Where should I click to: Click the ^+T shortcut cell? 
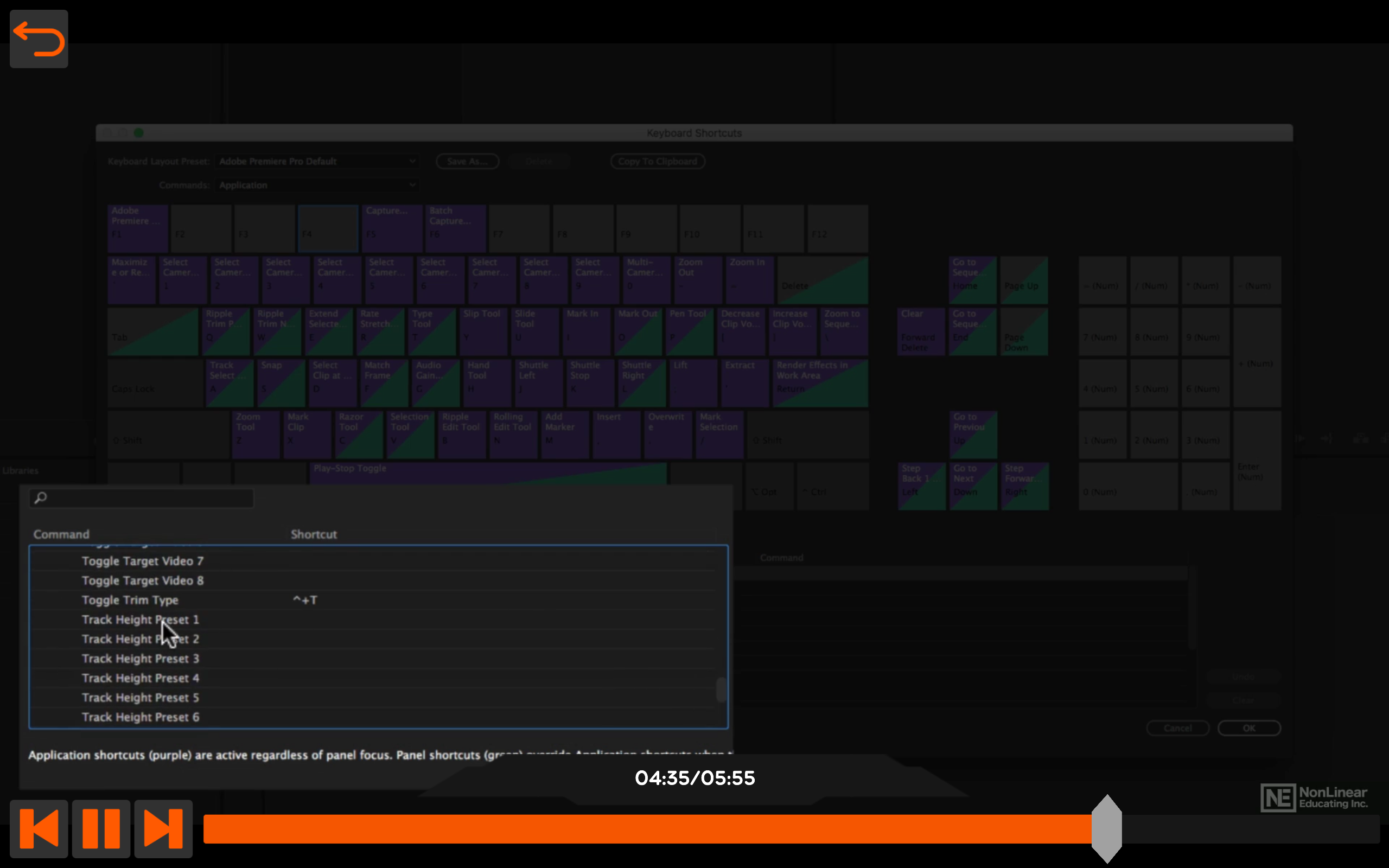[305, 600]
